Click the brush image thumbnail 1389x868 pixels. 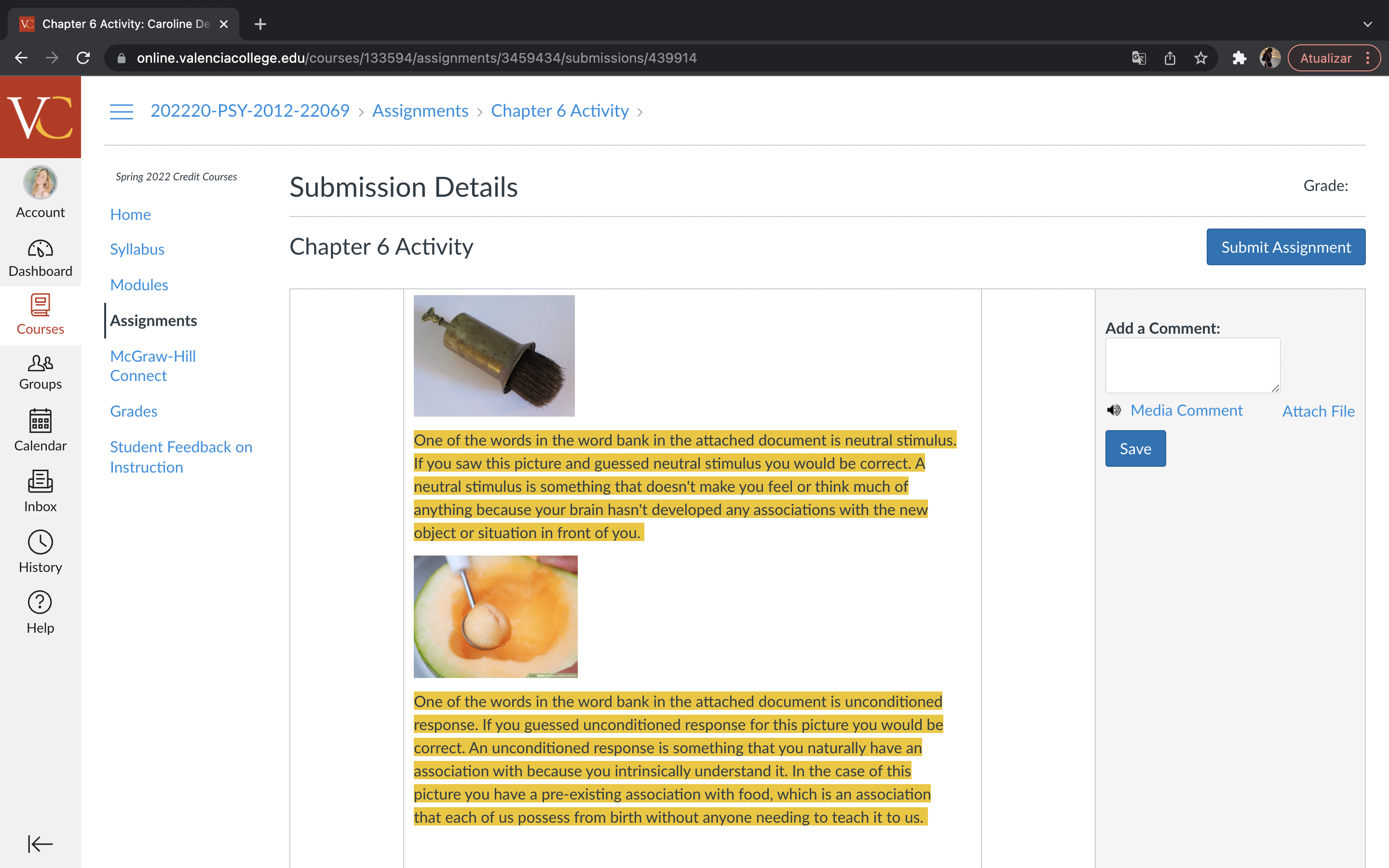pyautogui.click(x=494, y=355)
